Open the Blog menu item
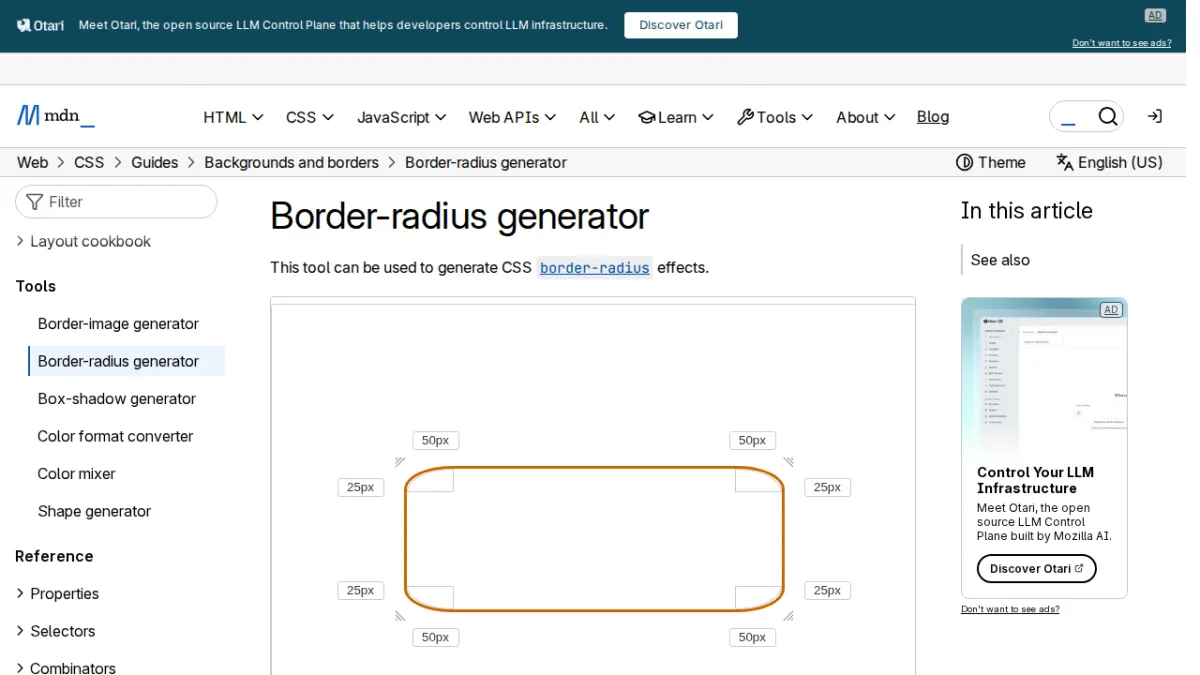 932,117
